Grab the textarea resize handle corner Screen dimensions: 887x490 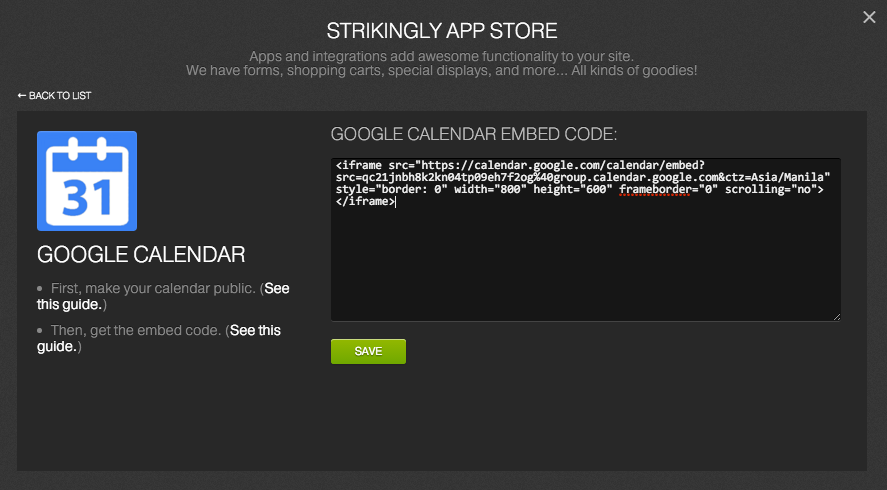pos(837,317)
